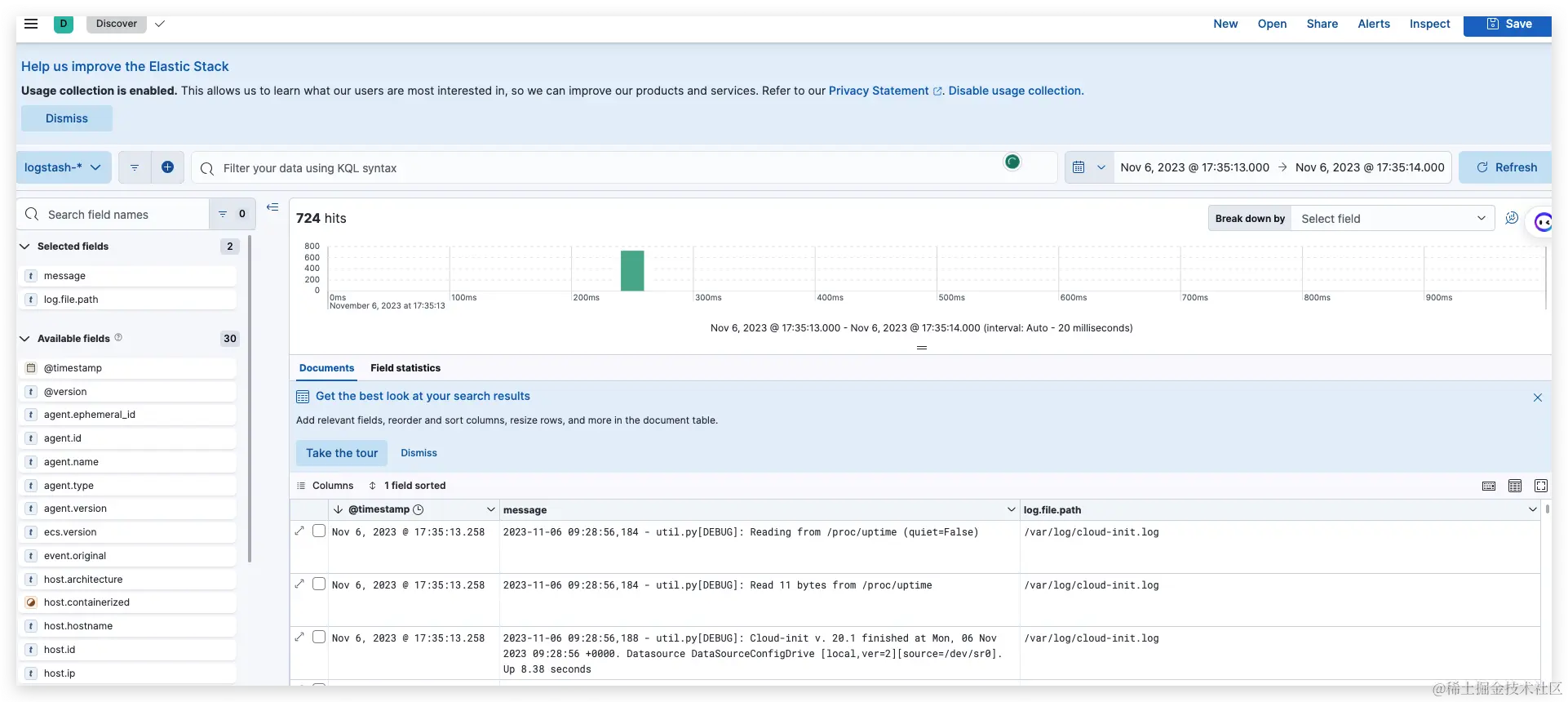Open the chart options lens icon
The width and height of the screenshot is (1568, 702).
1512,218
